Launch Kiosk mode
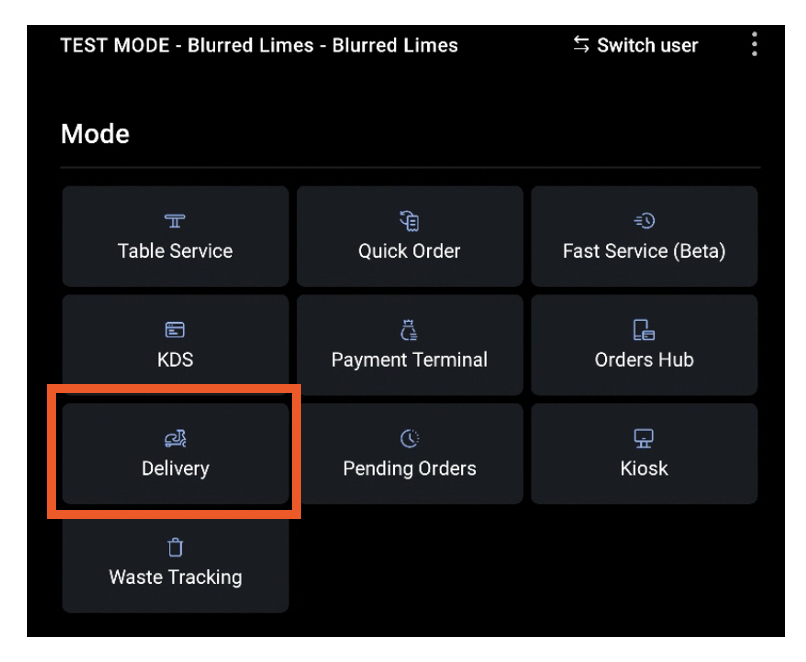Viewport: 806px width, 662px height. coord(644,453)
